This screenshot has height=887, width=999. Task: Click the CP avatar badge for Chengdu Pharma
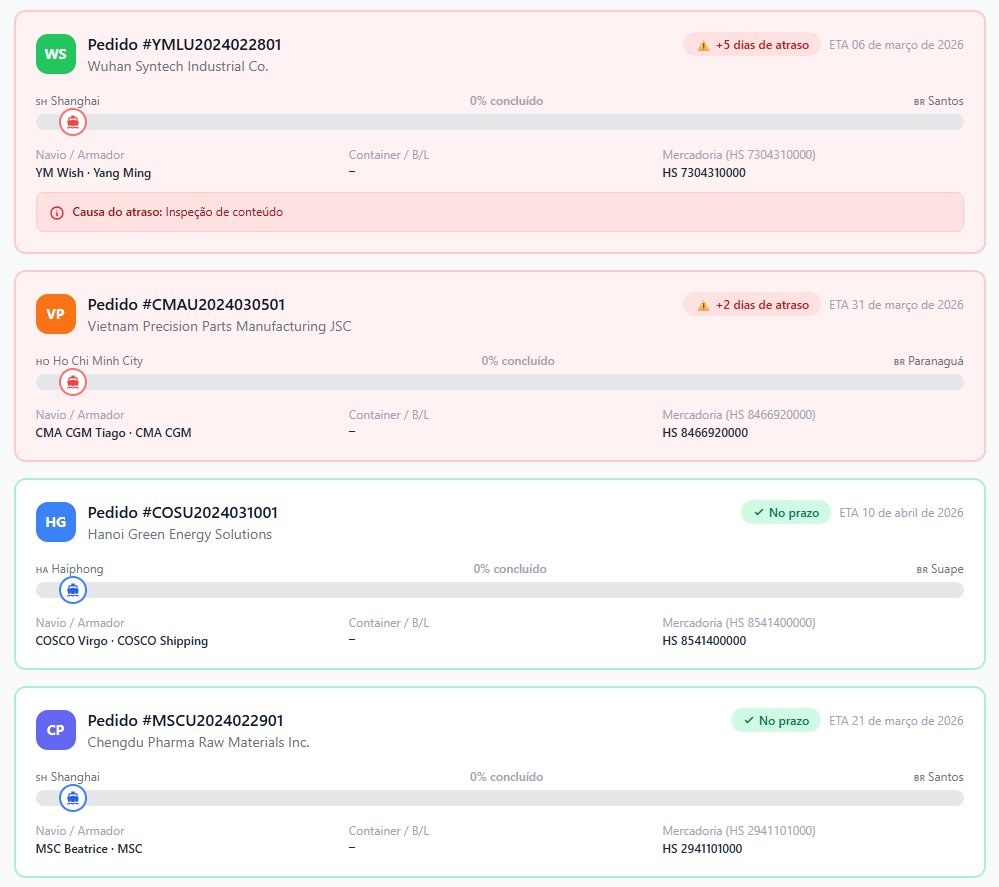[55, 730]
